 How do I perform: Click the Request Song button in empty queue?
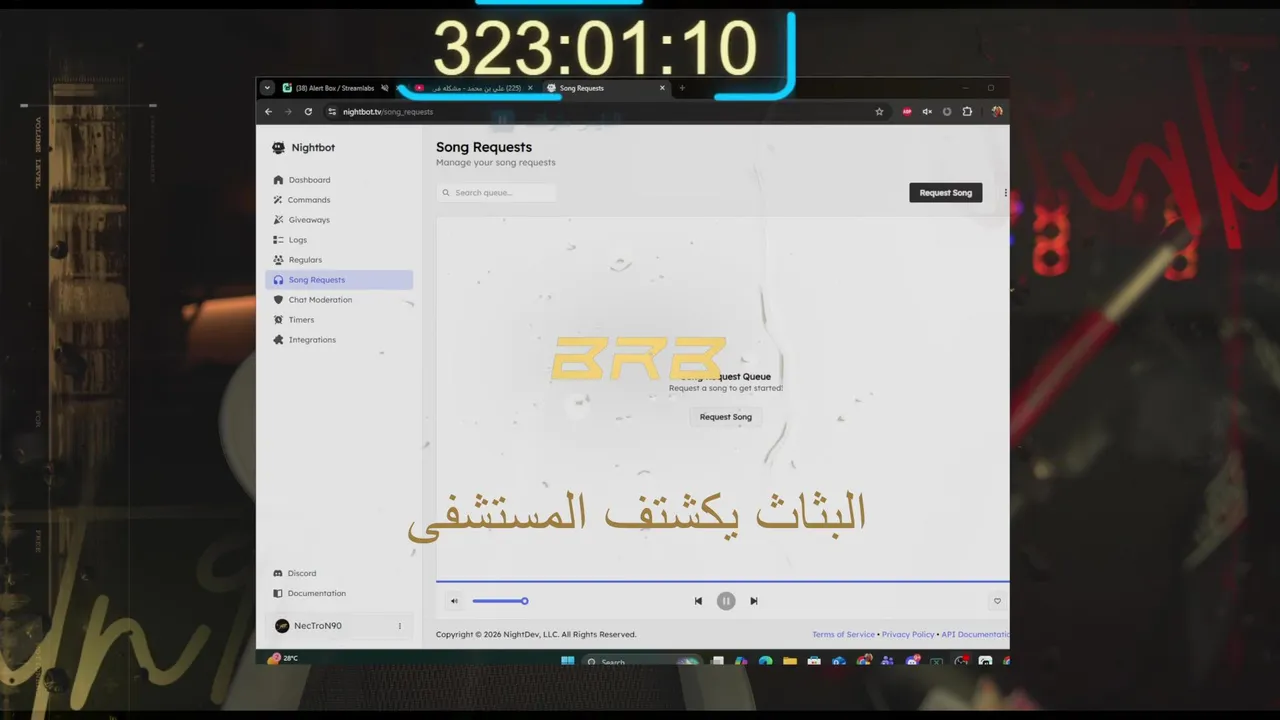[x=726, y=417]
